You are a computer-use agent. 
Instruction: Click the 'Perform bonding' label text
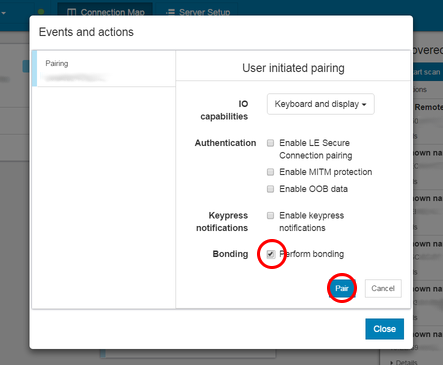click(312, 254)
